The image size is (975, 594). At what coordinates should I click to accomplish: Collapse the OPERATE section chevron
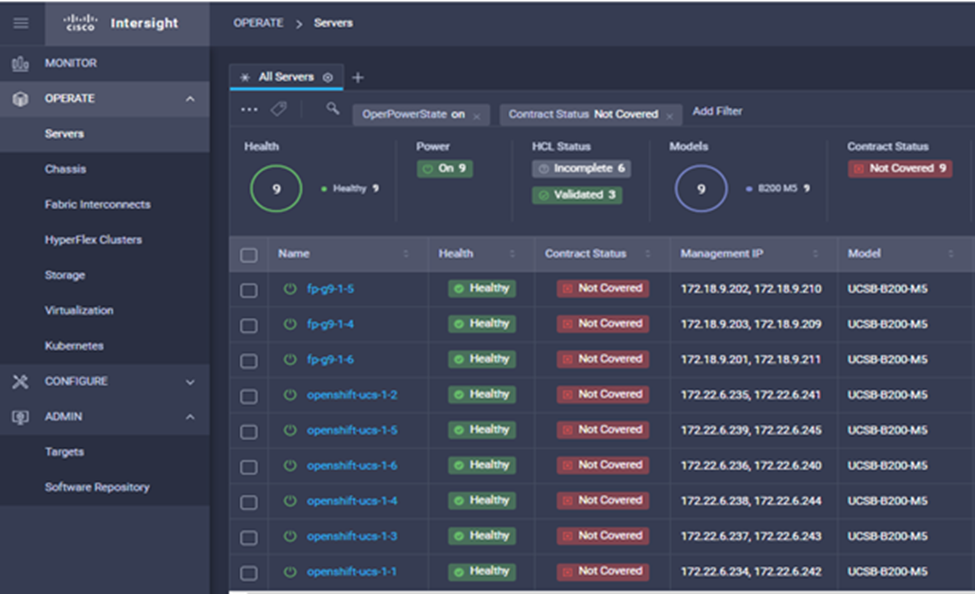pos(190,99)
